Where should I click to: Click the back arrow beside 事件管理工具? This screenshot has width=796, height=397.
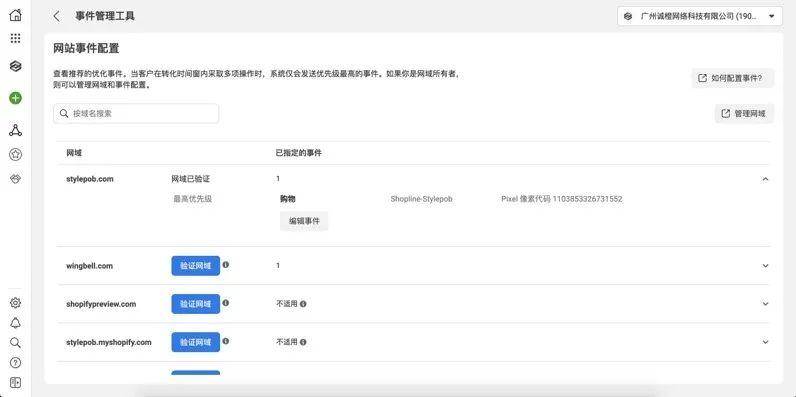[x=56, y=16]
